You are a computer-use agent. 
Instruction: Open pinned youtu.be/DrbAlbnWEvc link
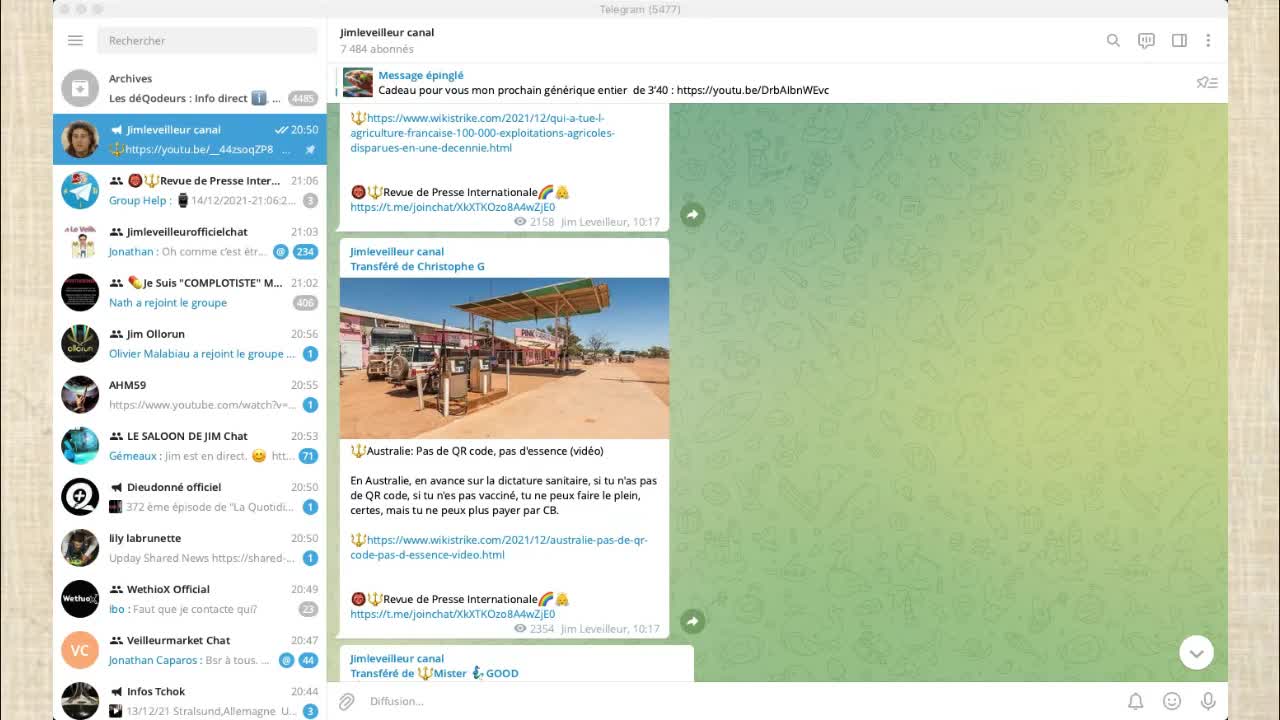pos(752,90)
